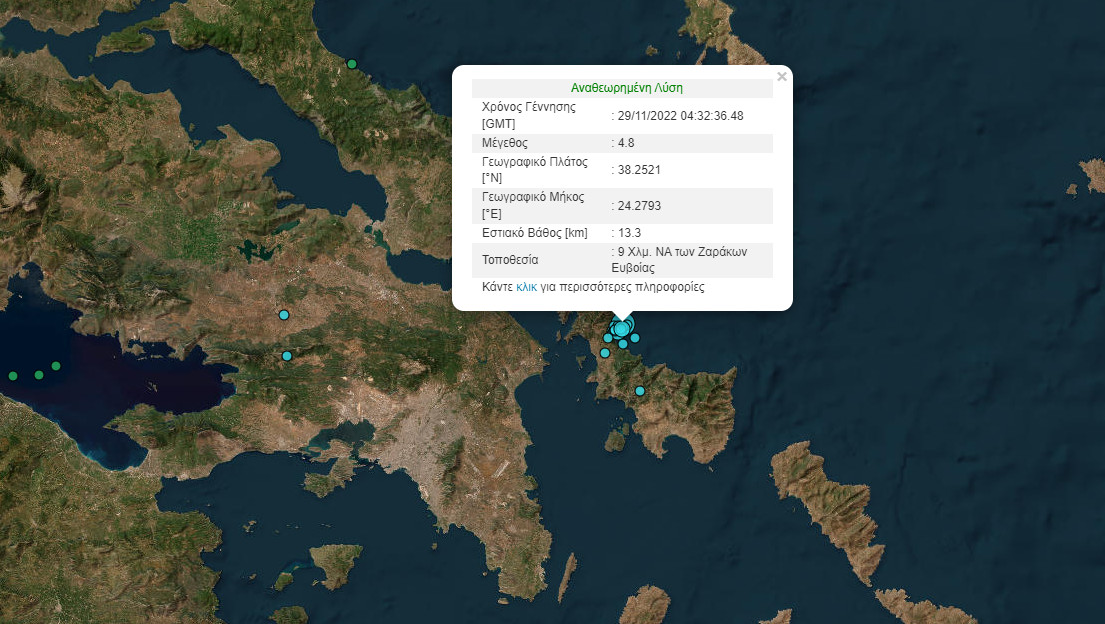The image size is (1105, 624).
Task: Select the lower cyan marker northwest of Athens
Action: tap(287, 356)
